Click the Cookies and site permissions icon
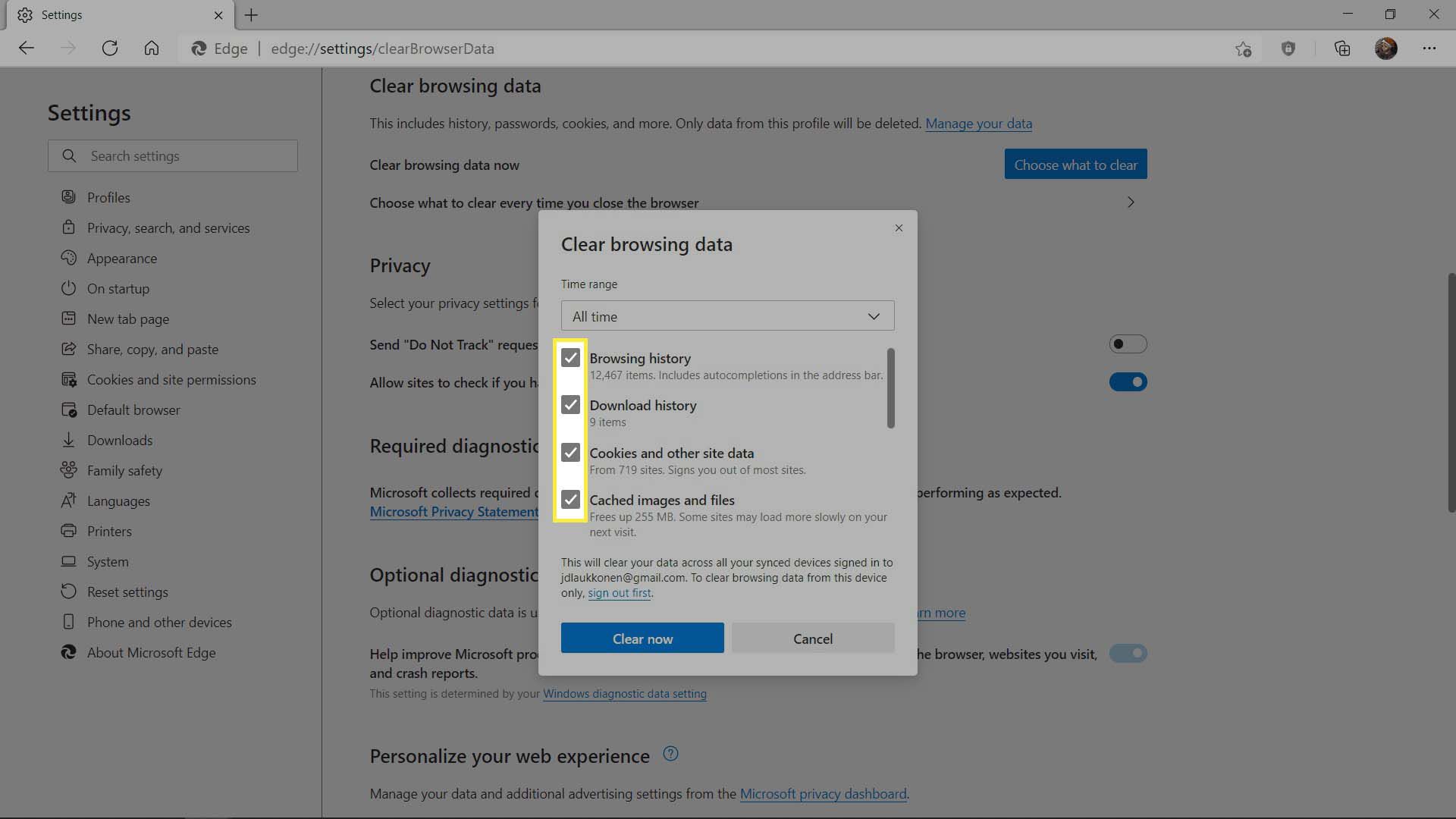This screenshot has width=1456, height=819. tap(68, 379)
